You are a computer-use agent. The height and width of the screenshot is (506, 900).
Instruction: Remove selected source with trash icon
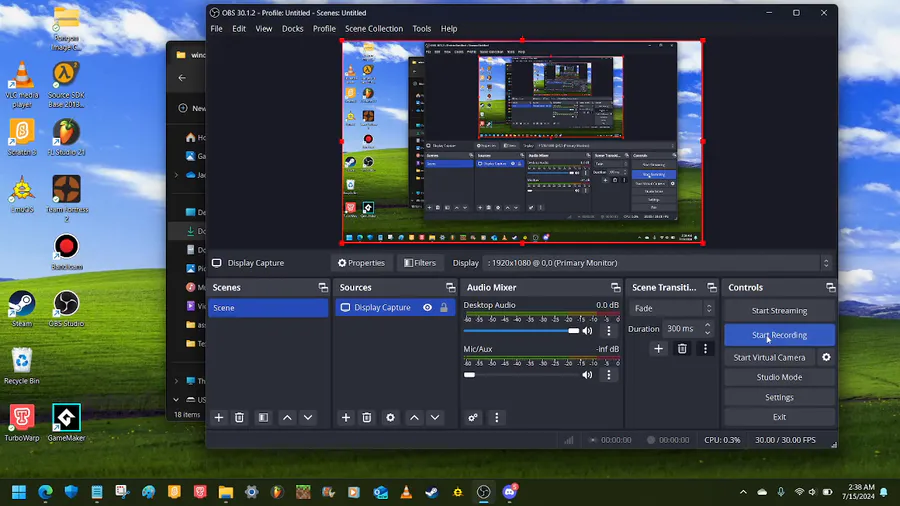[367, 418]
